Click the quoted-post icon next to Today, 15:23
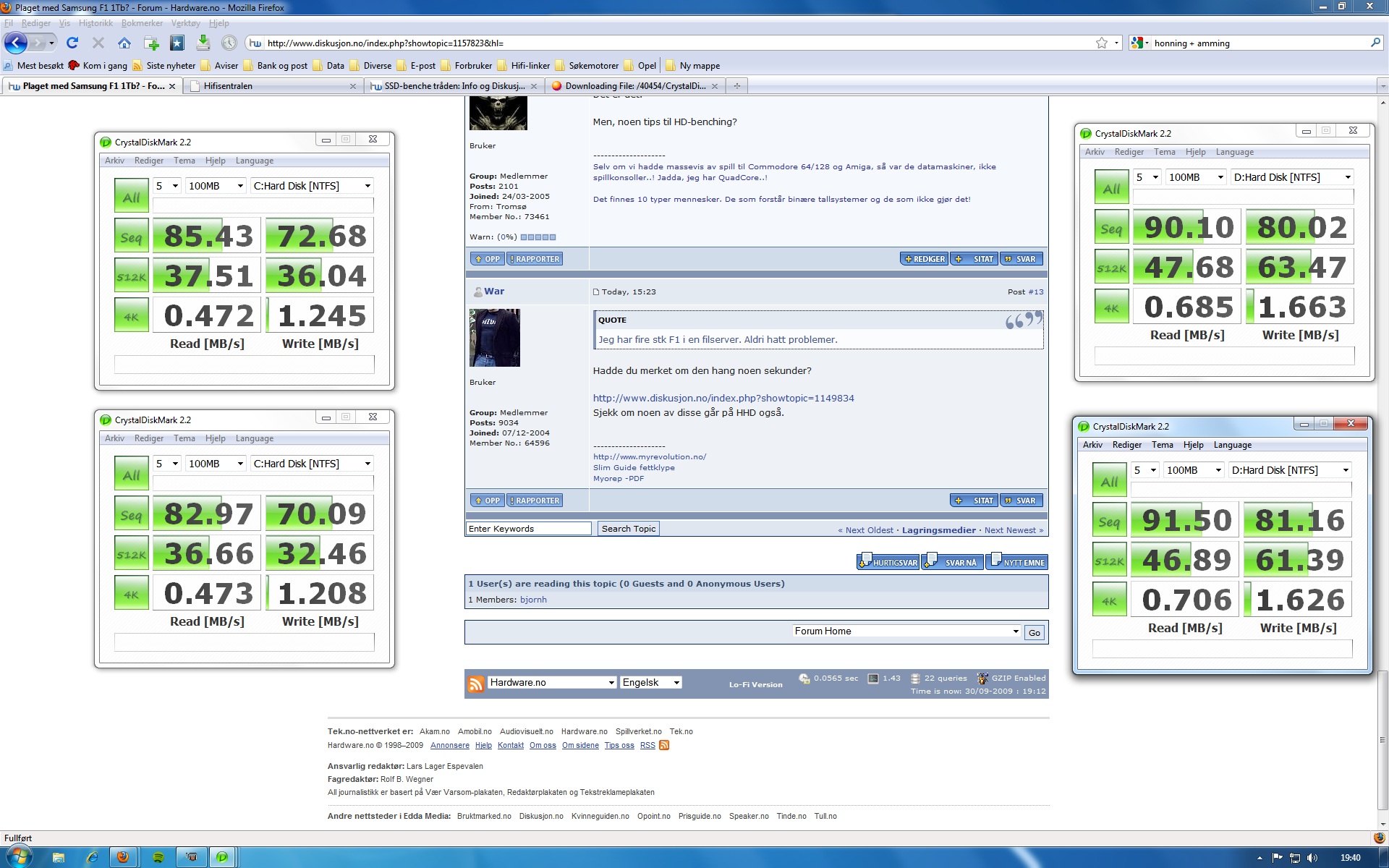 (x=596, y=292)
